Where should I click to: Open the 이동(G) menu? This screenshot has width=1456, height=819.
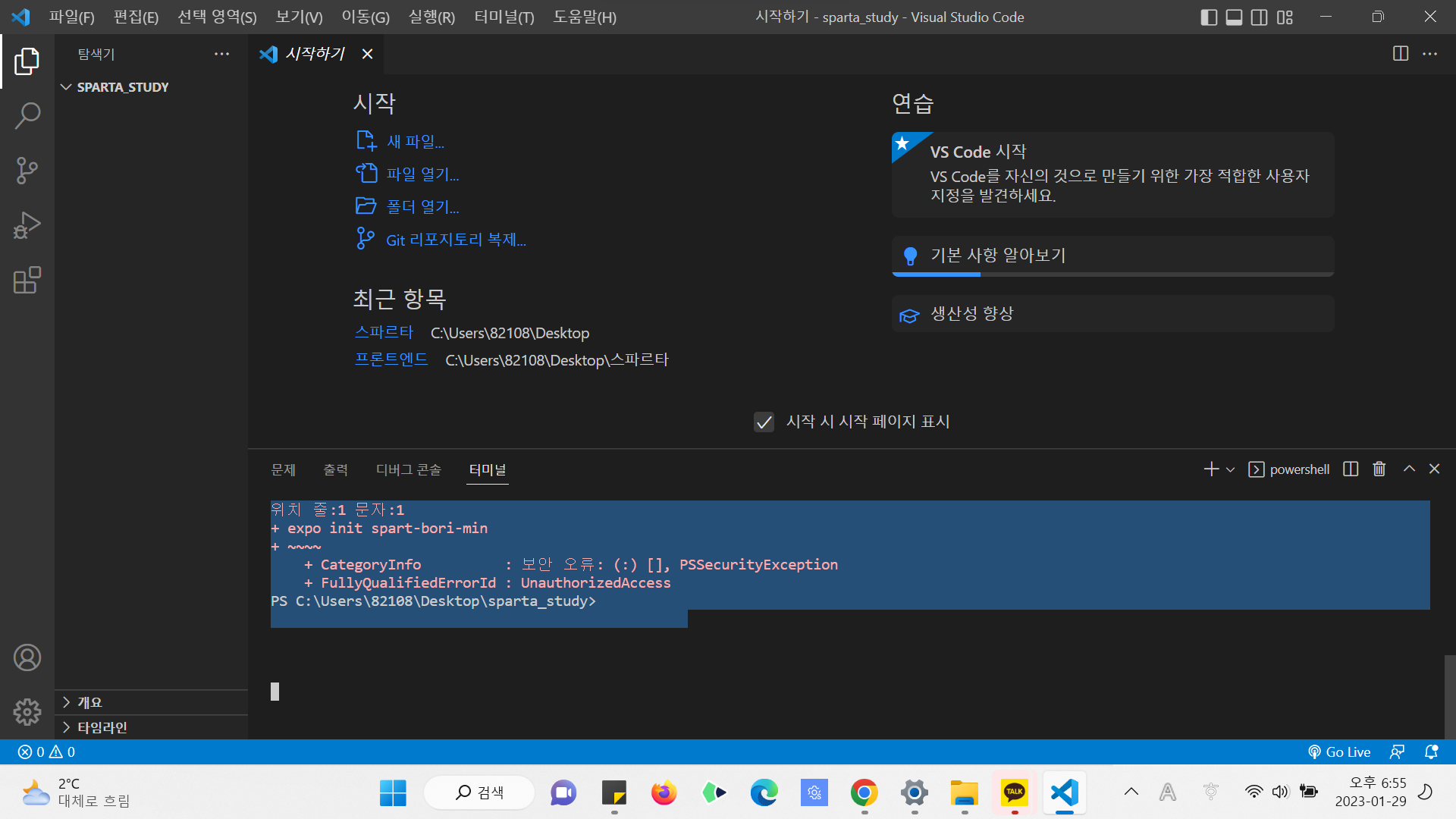point(366,17)
